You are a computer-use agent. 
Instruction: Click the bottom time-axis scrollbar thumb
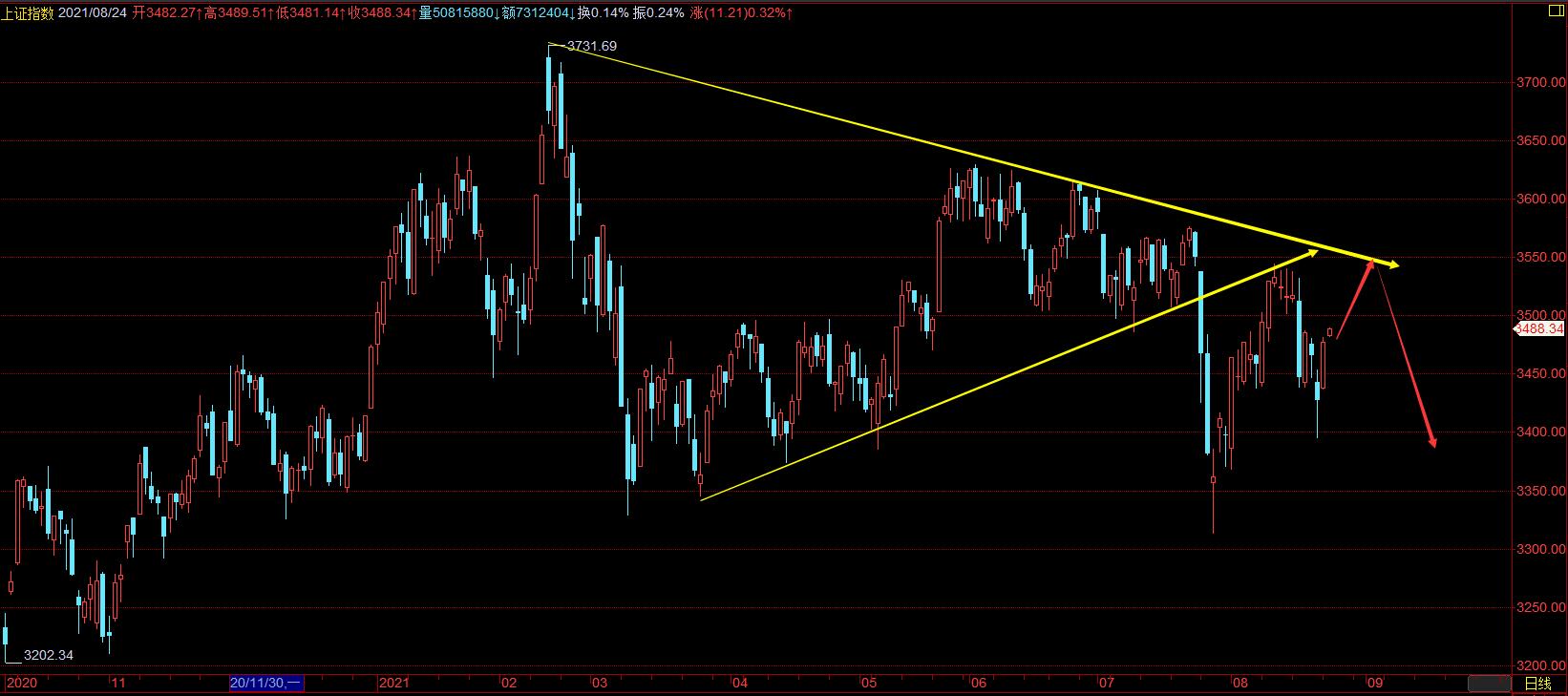tap(1489, 683)
